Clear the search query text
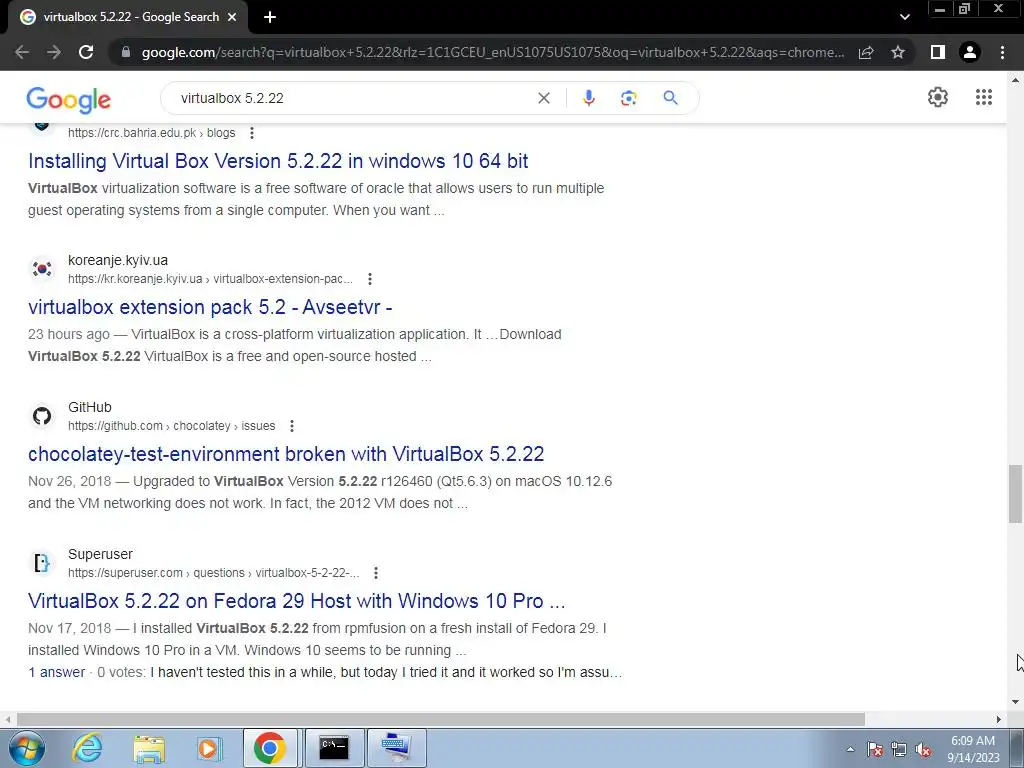The height and width of the screenshot is (768, 1024). click(543, 98)
